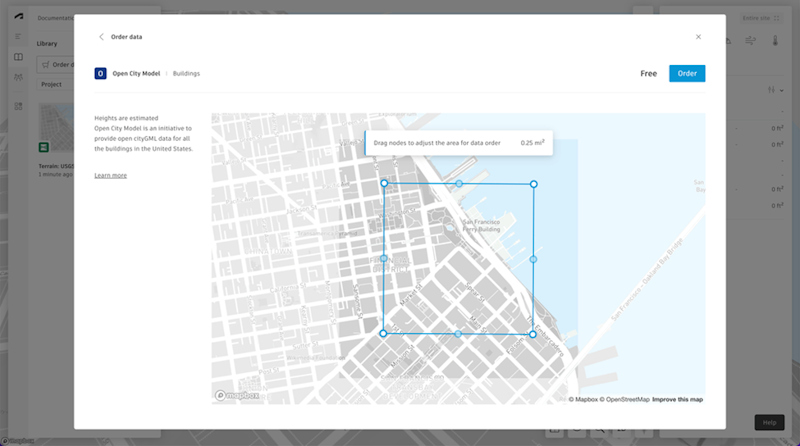Click the Open City Model logo icon
Image resolution: width=800 pixels, height=446 pixels.
click(101, 73)
